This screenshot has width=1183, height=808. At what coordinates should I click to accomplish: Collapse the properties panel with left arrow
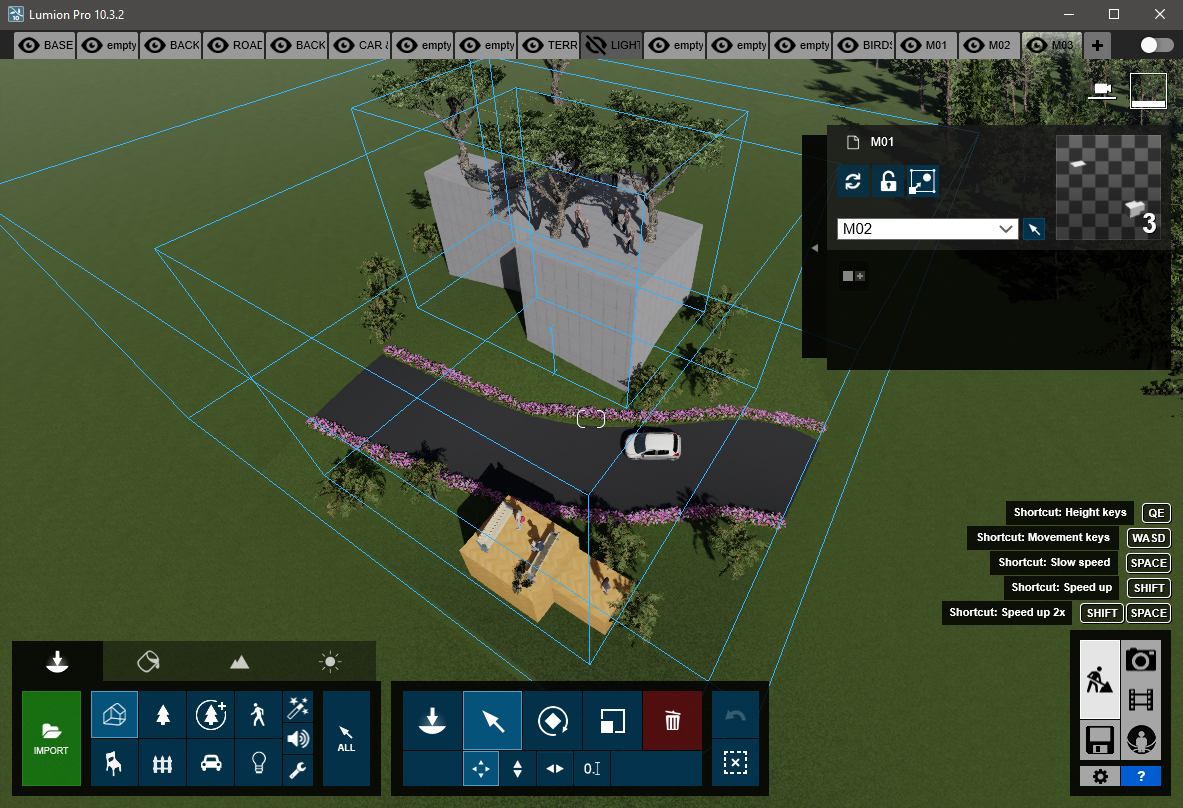click(x=814, y=247)
